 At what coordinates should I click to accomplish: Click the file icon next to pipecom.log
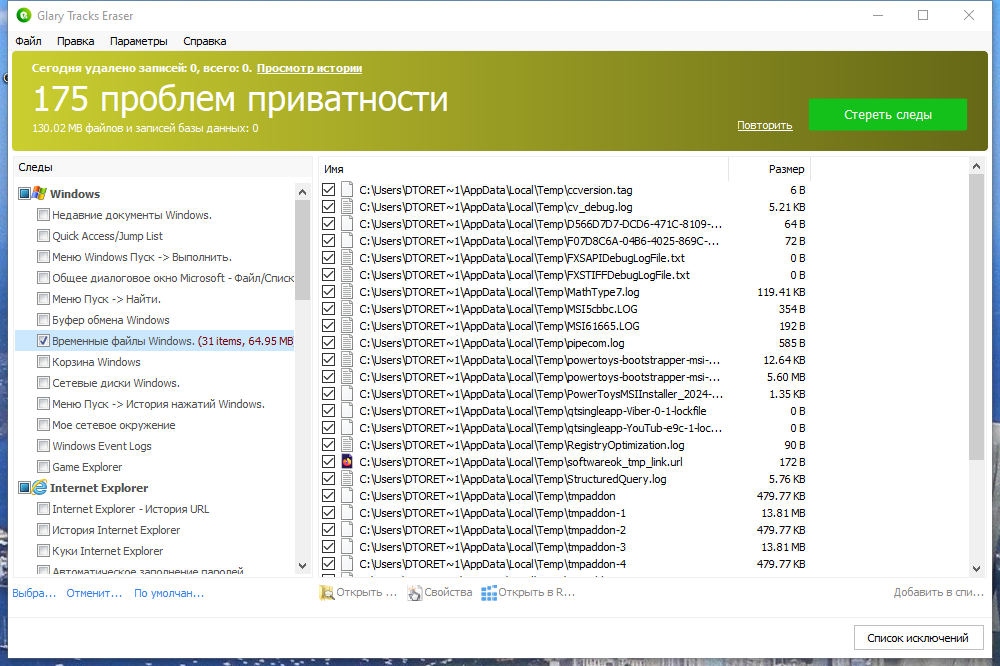[347, 343]
